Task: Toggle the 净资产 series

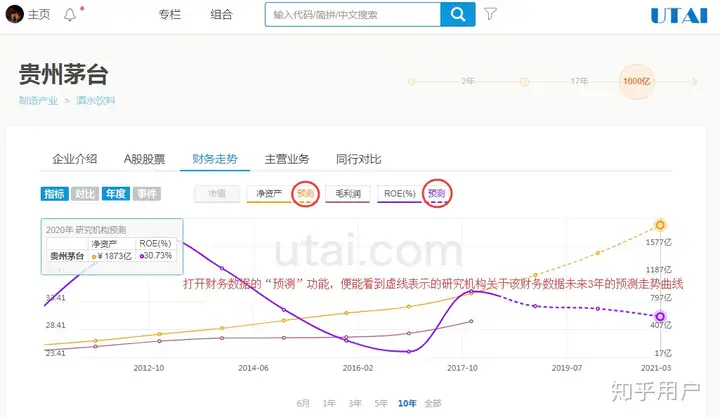Action: tap(269, 193)
